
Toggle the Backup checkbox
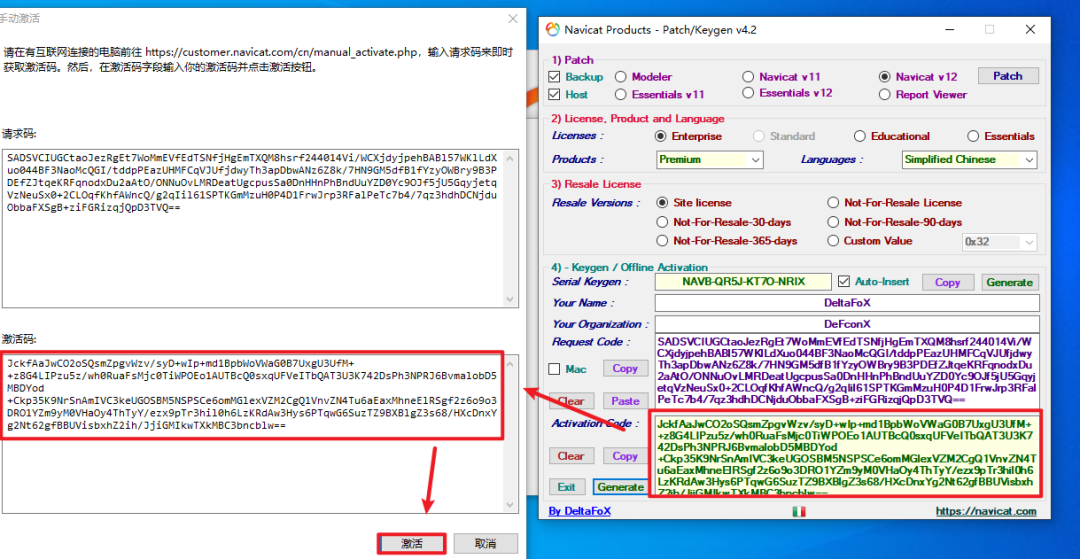tap(554, 76)
